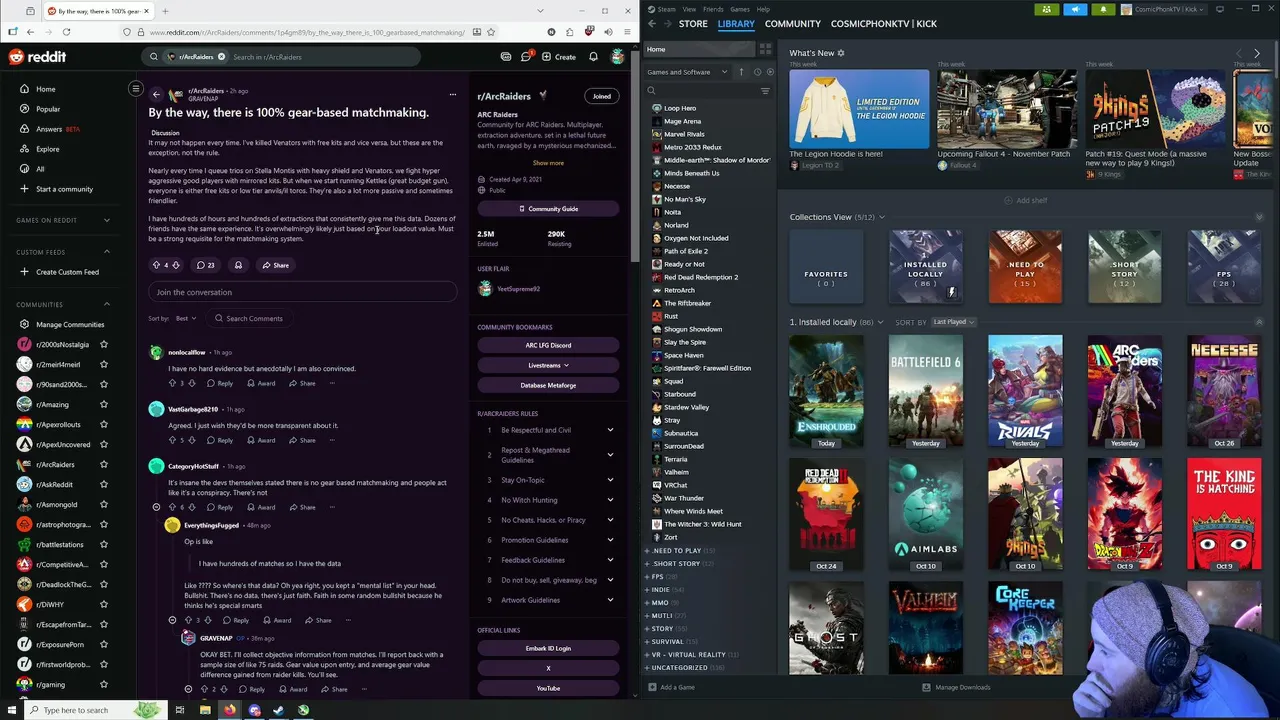
Task: Open the COSMICPHONKTV | KICK profile tab in Steam
Action: click(x=884, y=24)
